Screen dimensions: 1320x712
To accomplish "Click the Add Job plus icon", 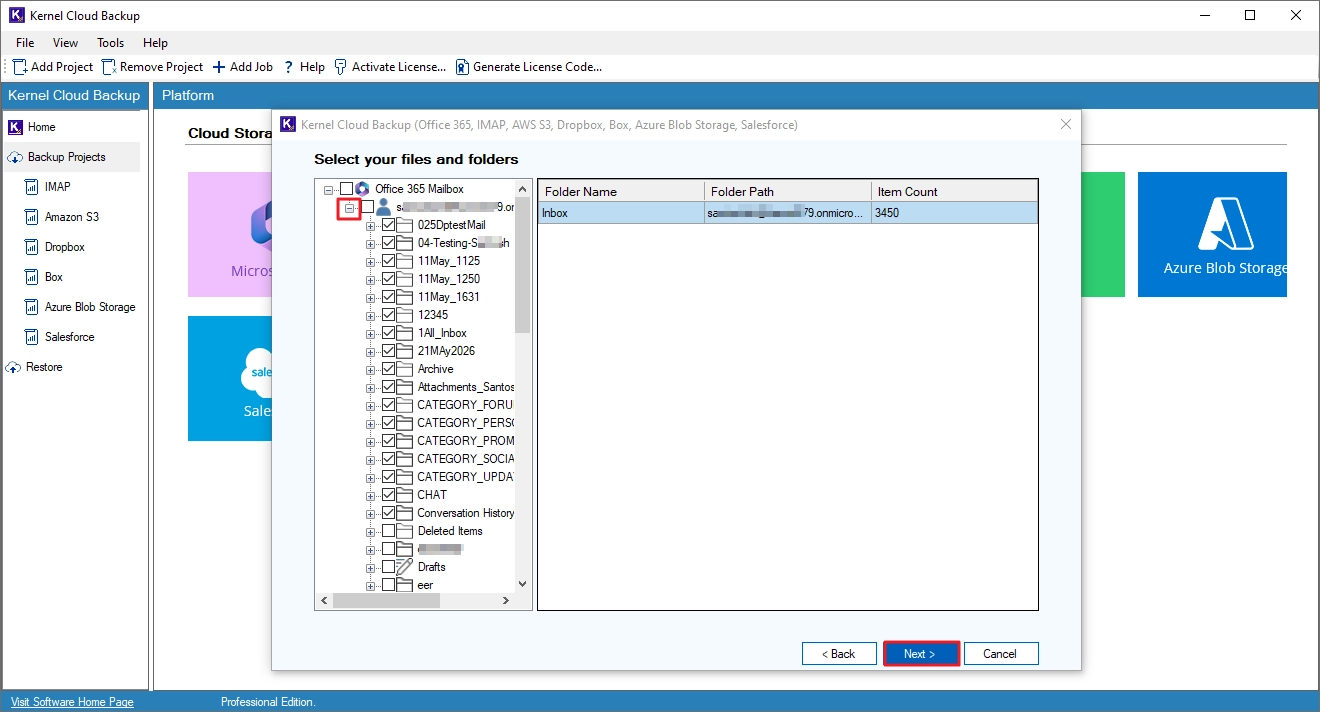I will pos(219,67).
